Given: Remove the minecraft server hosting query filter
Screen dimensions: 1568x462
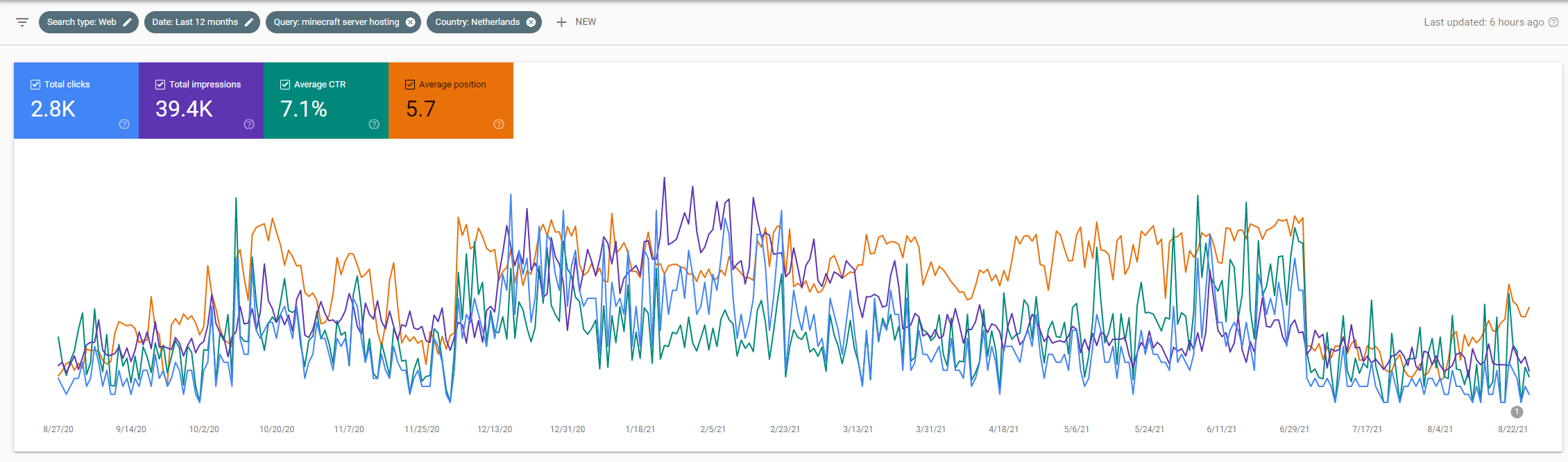Looking at the screenshot, I should tap(411, 22).
